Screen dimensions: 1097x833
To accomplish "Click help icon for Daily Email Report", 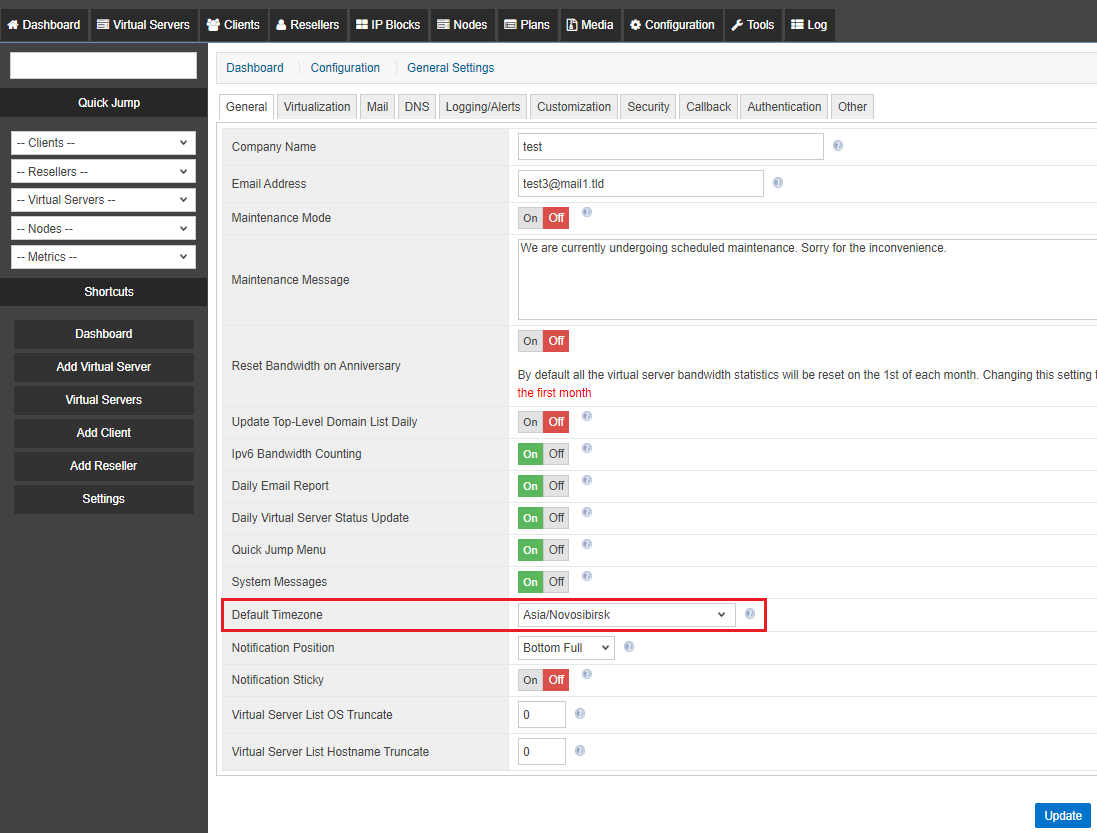I will [x=587, y=480].
